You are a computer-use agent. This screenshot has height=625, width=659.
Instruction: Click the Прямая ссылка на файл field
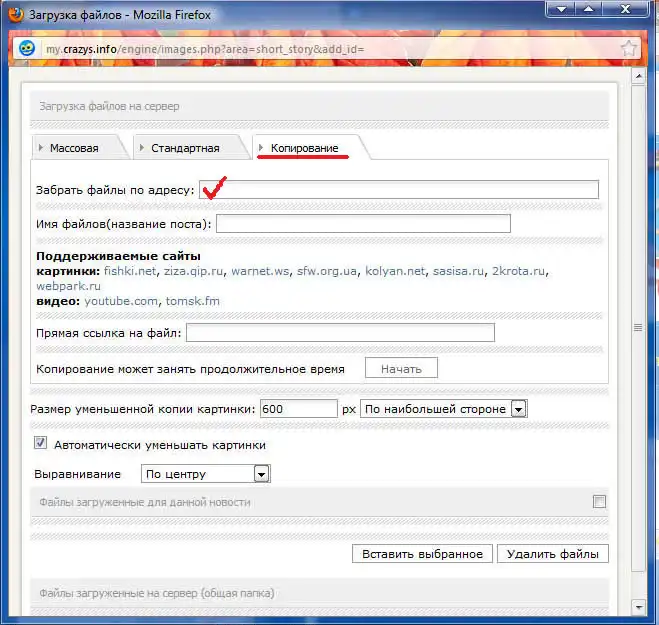pyautogui.click(x=340, y=332)
